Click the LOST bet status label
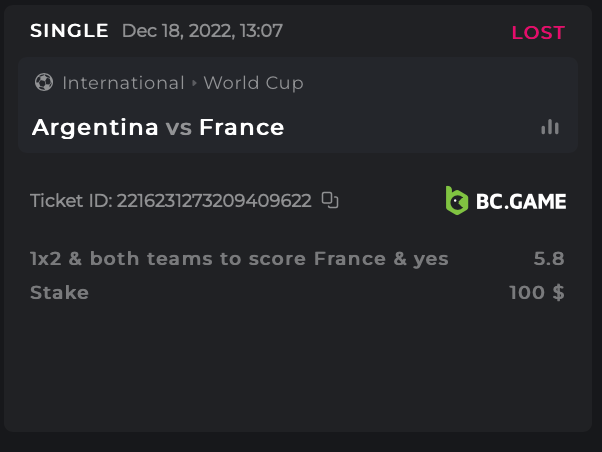The width and height of the screenshot is (602, 452). tap(538, 32)
